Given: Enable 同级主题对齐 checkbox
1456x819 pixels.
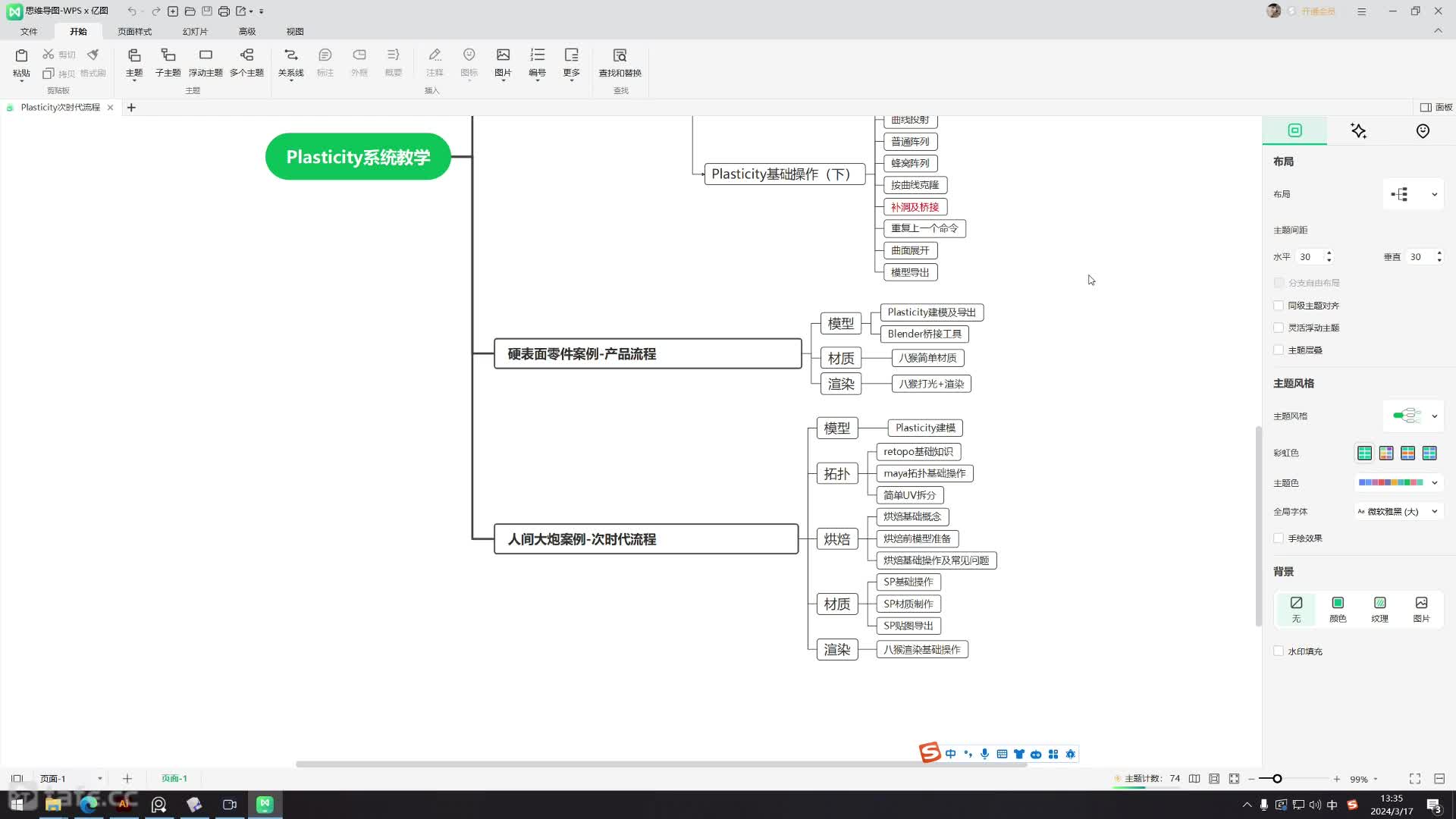Looking at the screenshot, I should (1279, 306).
